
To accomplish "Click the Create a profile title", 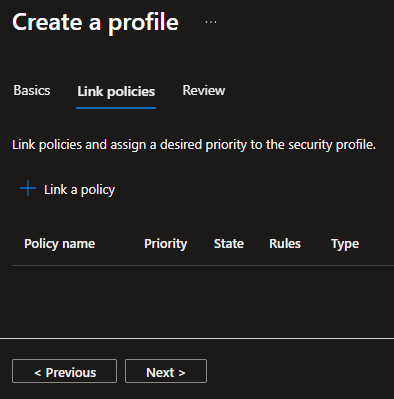I will [95, 22].
